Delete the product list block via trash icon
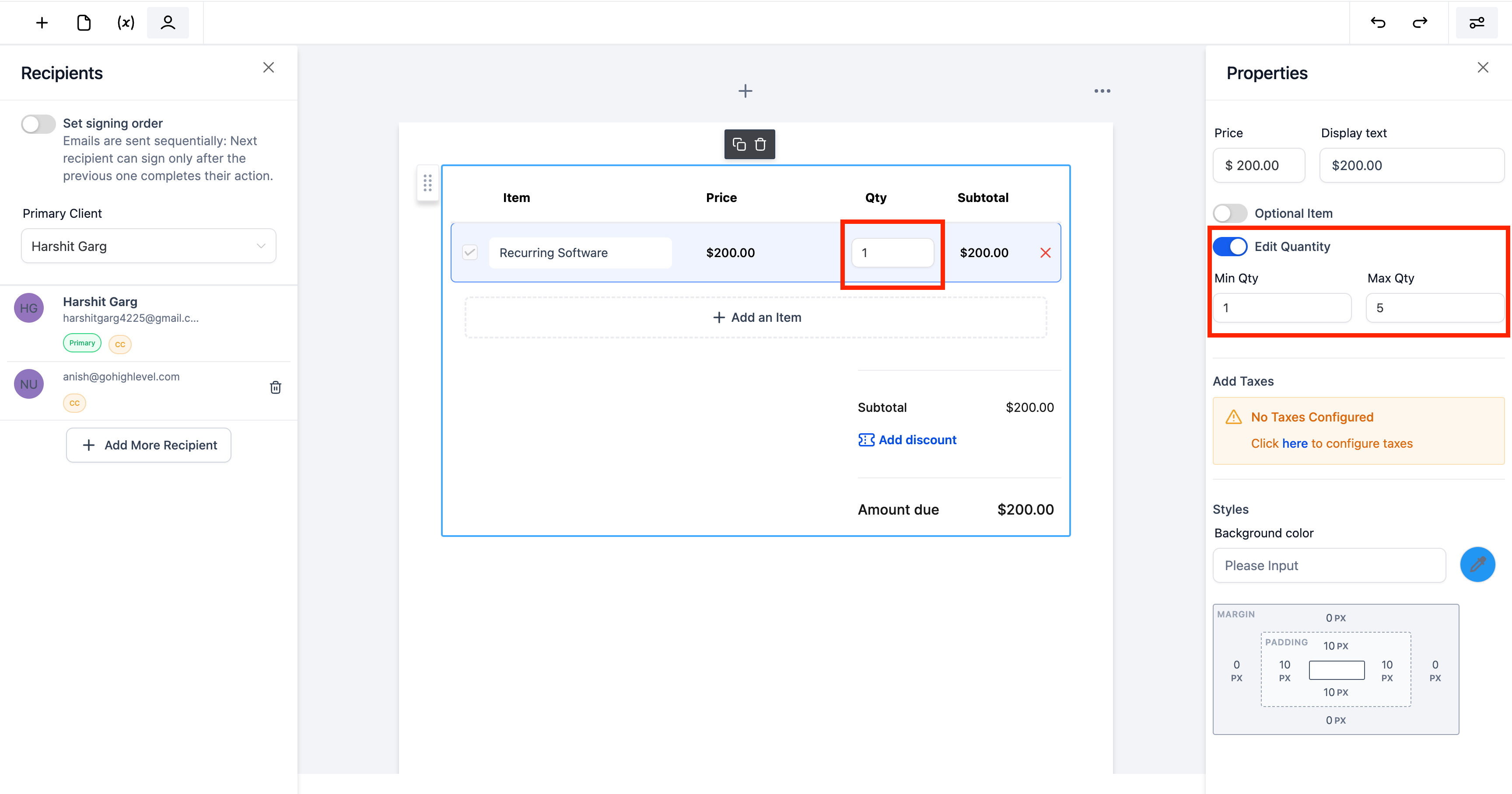This screenshot has height=794, width=1512. coord(760,144)
